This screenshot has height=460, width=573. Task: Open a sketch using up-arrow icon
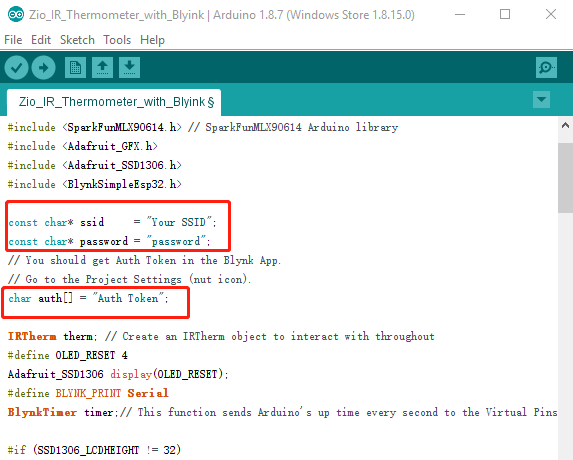(102, 68)
